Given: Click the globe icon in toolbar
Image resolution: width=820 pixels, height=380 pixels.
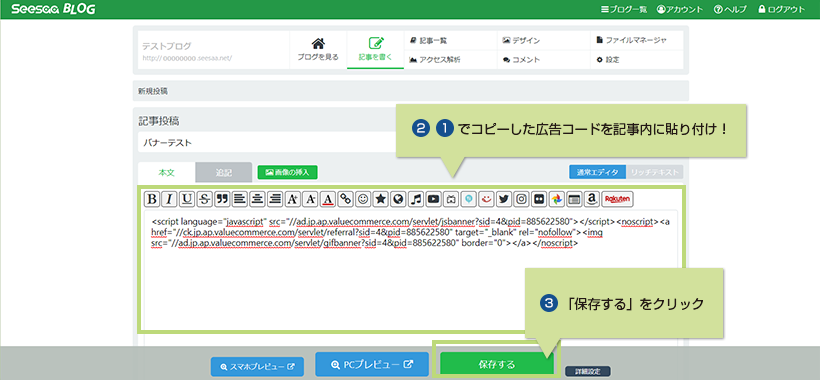Looking at the screenshot, I should tap(398, 199).
